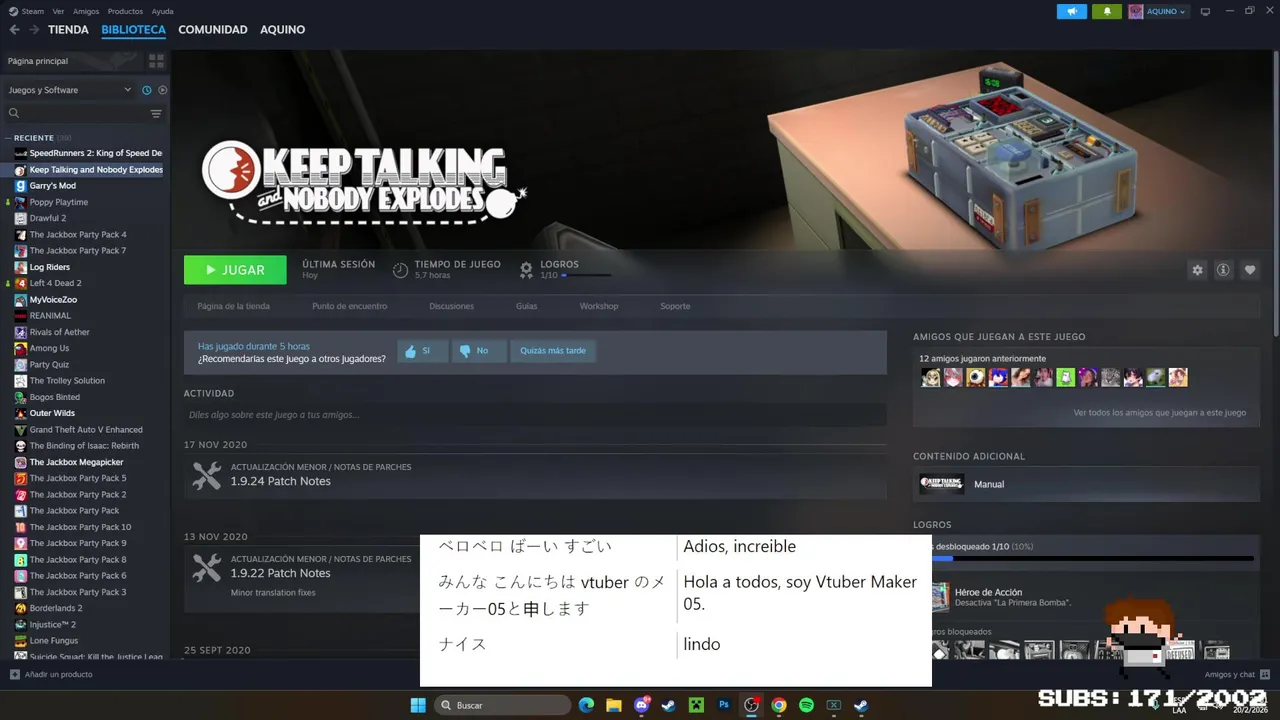This screenshot has height=720, width=1280.
Task: Open Guías link
Action: pyautogui.click(x=526, y=306)
